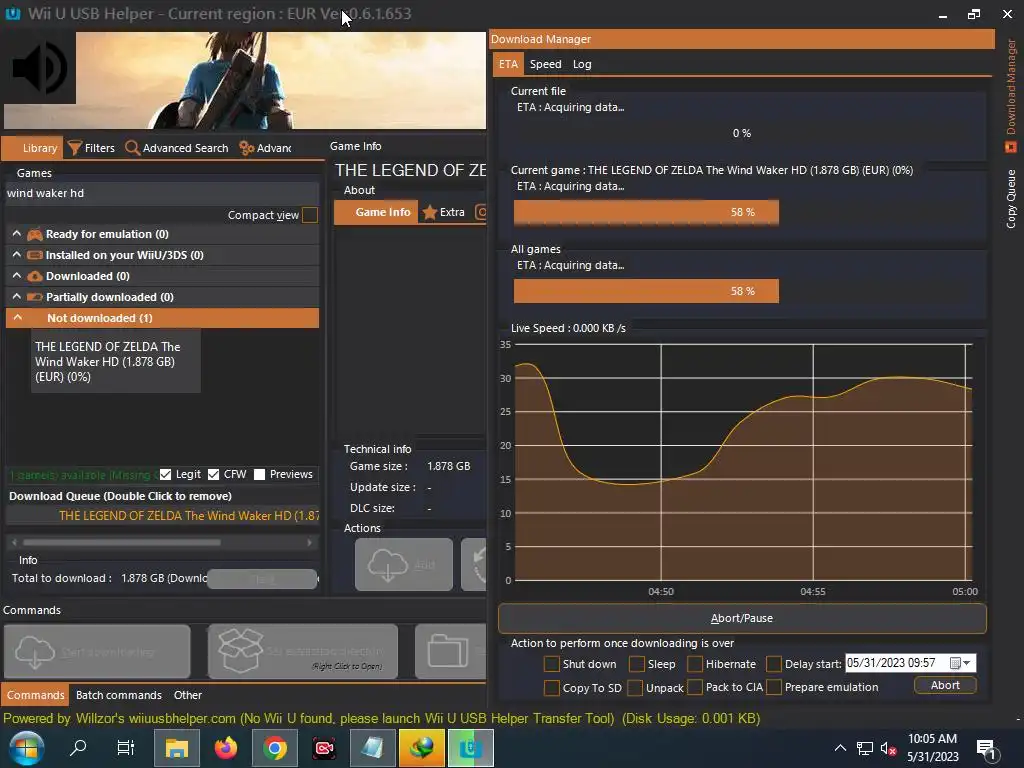Launch Chrome from the taskbar
This screenshot has width=1024, height=768.
[x=275, y=748]
